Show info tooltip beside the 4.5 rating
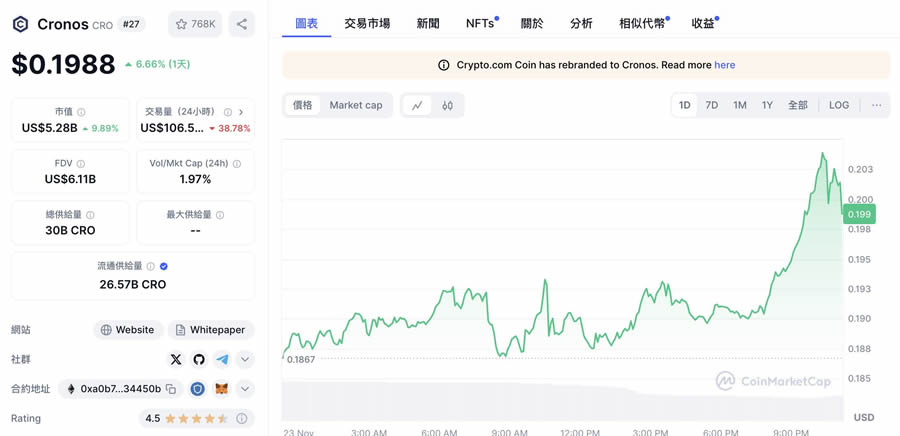The image size is (900, 436). pos(242,418)
